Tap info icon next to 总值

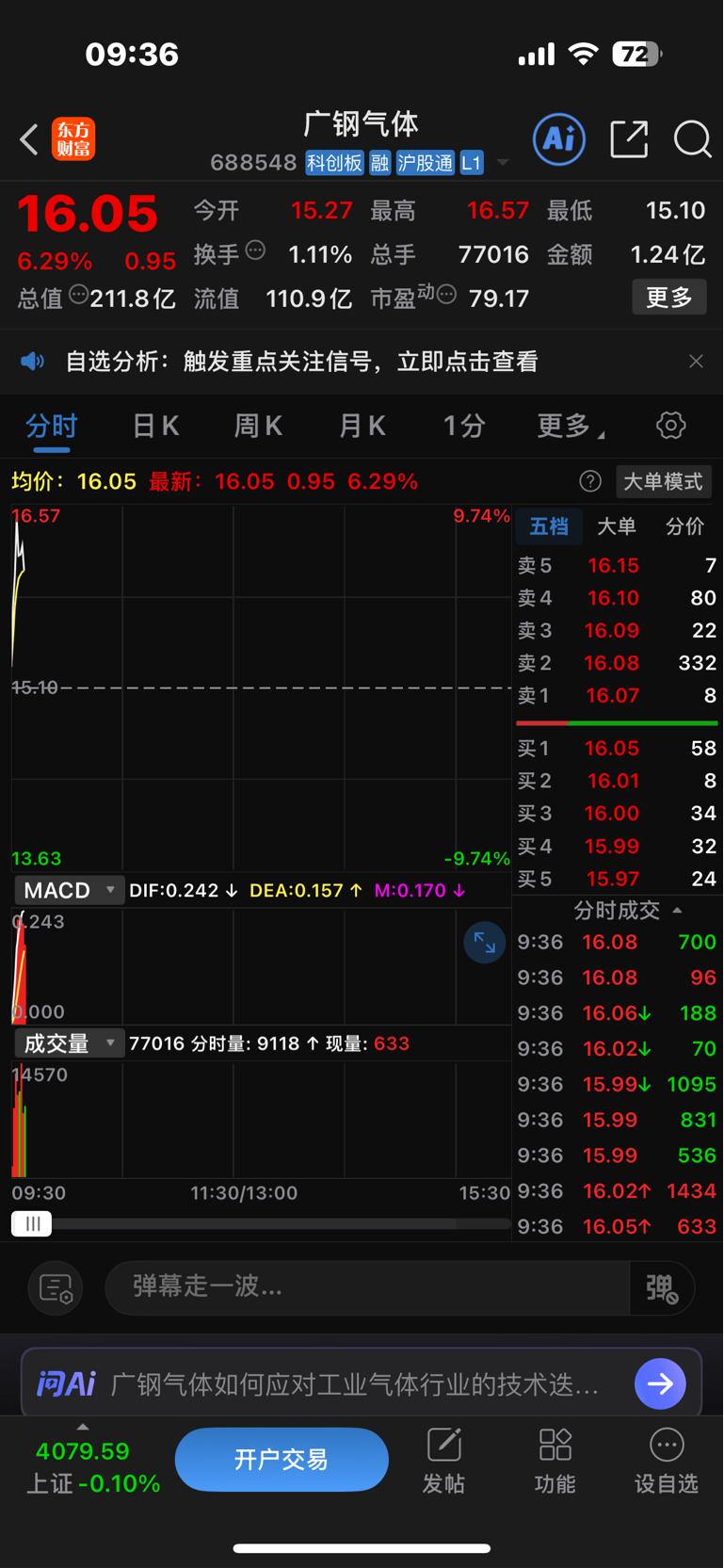pyautogui.click(x=79, y=295)
